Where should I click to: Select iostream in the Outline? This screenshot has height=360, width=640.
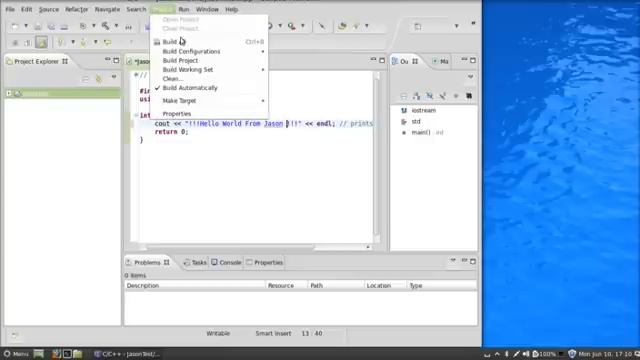pos(424,111)
